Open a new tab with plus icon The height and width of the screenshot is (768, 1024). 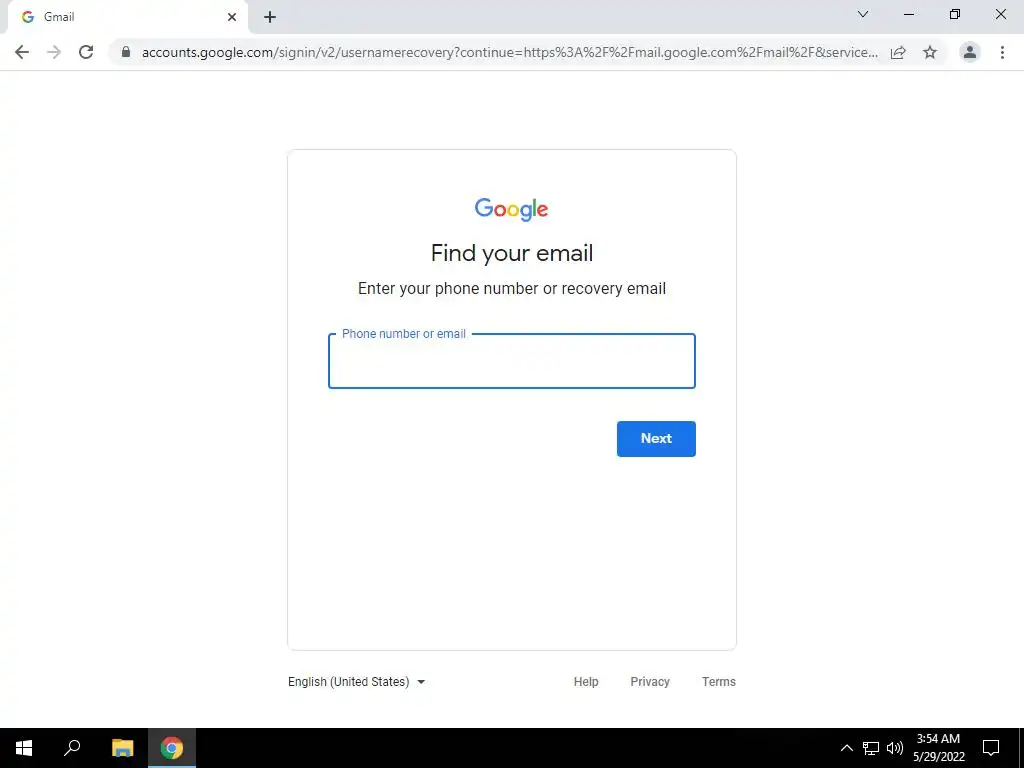pos(270,17)
